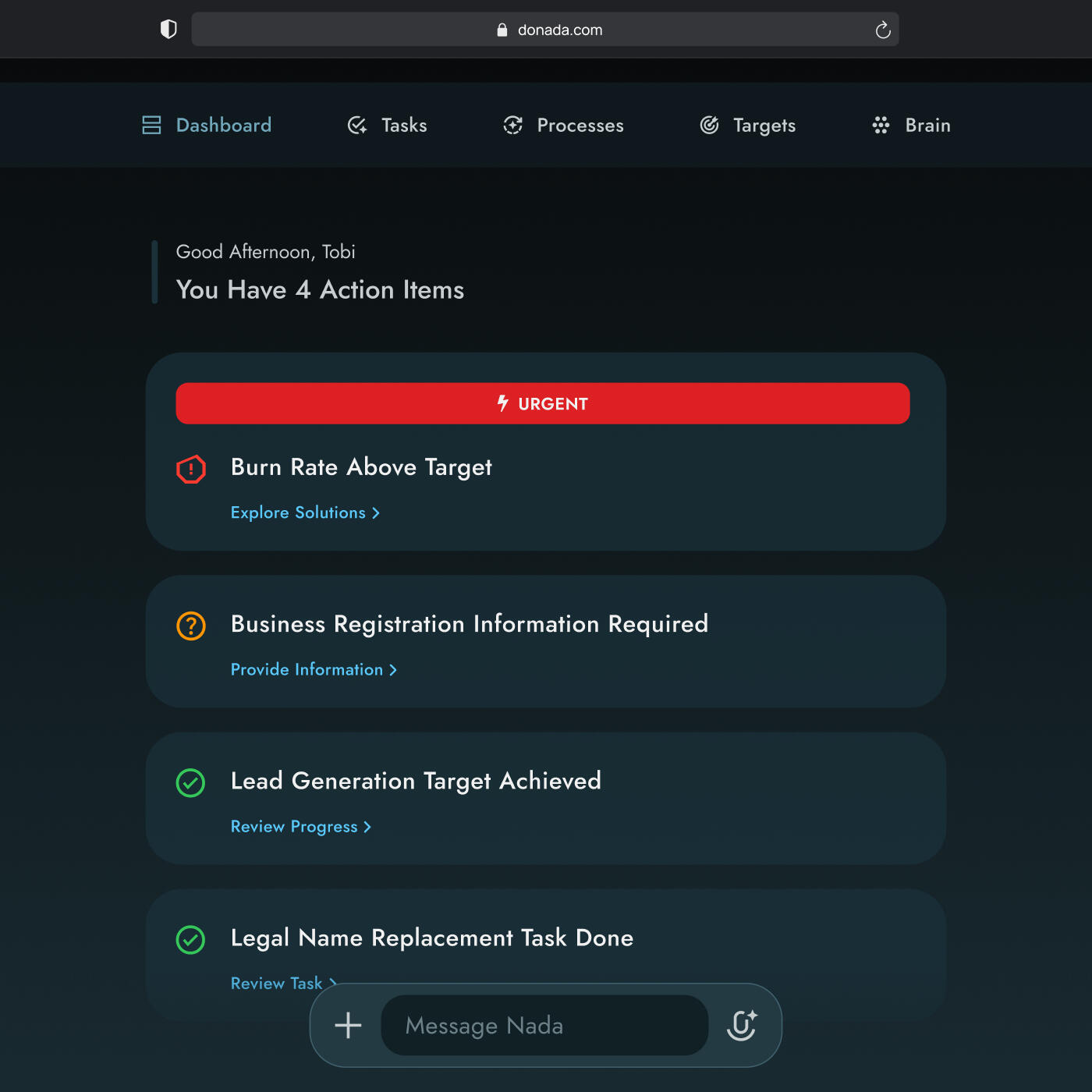Click the Dashboard layout icon
This screenshot has width=1092, height=1092.
point(151,126)
